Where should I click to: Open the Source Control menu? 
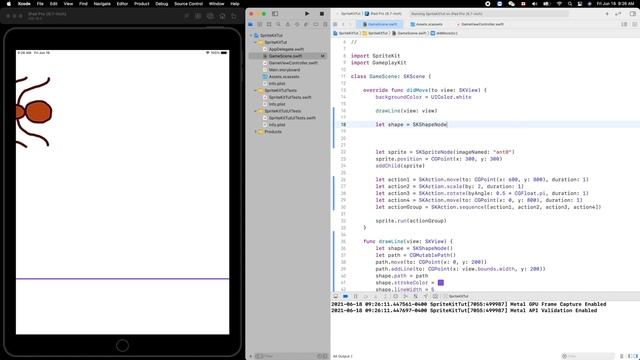coord(188,4)
